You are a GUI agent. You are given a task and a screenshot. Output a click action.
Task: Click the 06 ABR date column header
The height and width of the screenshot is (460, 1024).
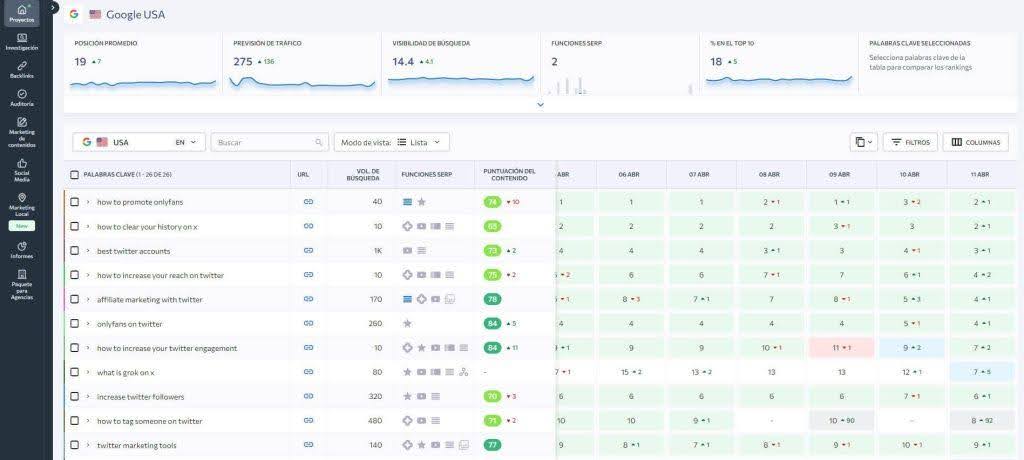[x=628, y=174]
